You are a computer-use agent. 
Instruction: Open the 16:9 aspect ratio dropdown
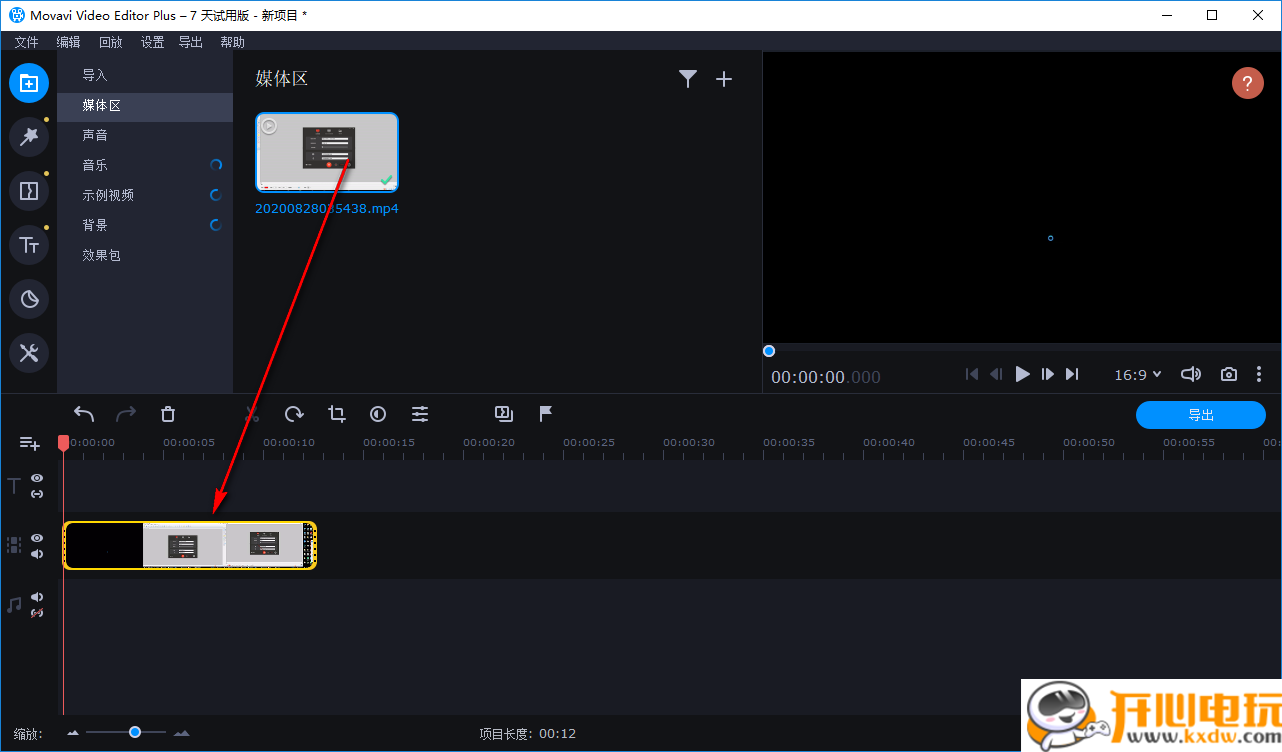pos(1138,375)
